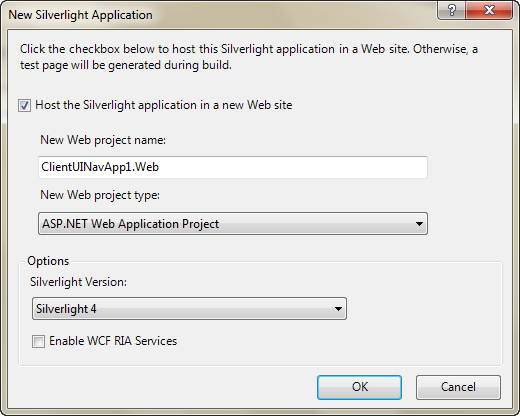Image resolution: width=520 pixels, height=416 pixels.
Task: Confirm the dialog with OK
Action: (x=359, y=387)
